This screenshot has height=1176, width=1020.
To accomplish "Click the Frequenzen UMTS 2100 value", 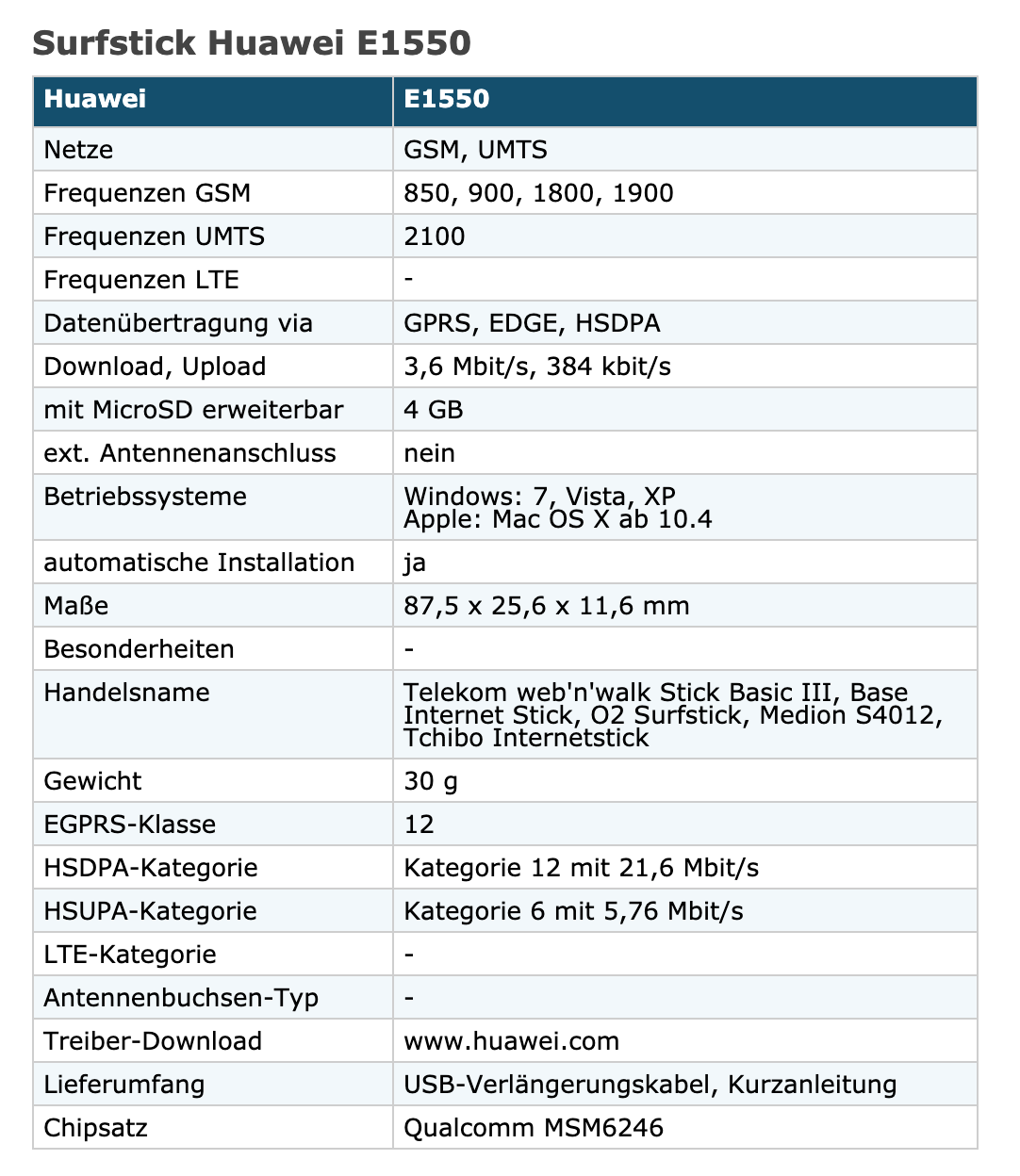I will pyautogui.click(x=435, y=237).
